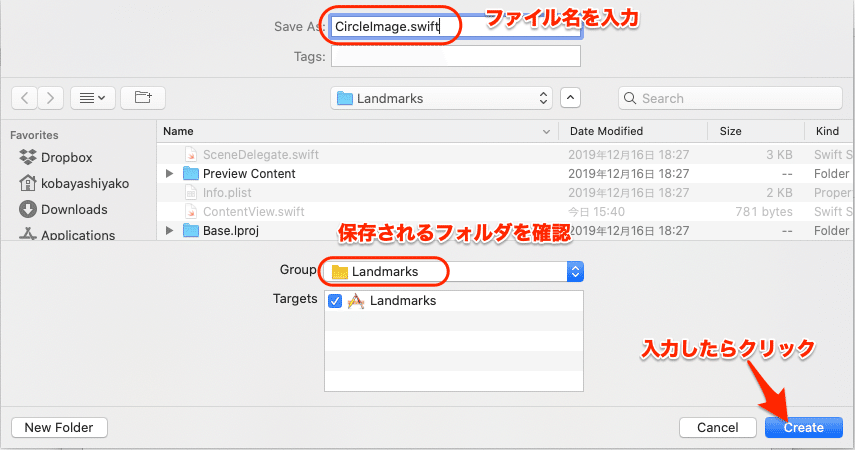Click the Name column sort chevron
Viewport: 855px width, 450px height.
[x=546, y=132]
